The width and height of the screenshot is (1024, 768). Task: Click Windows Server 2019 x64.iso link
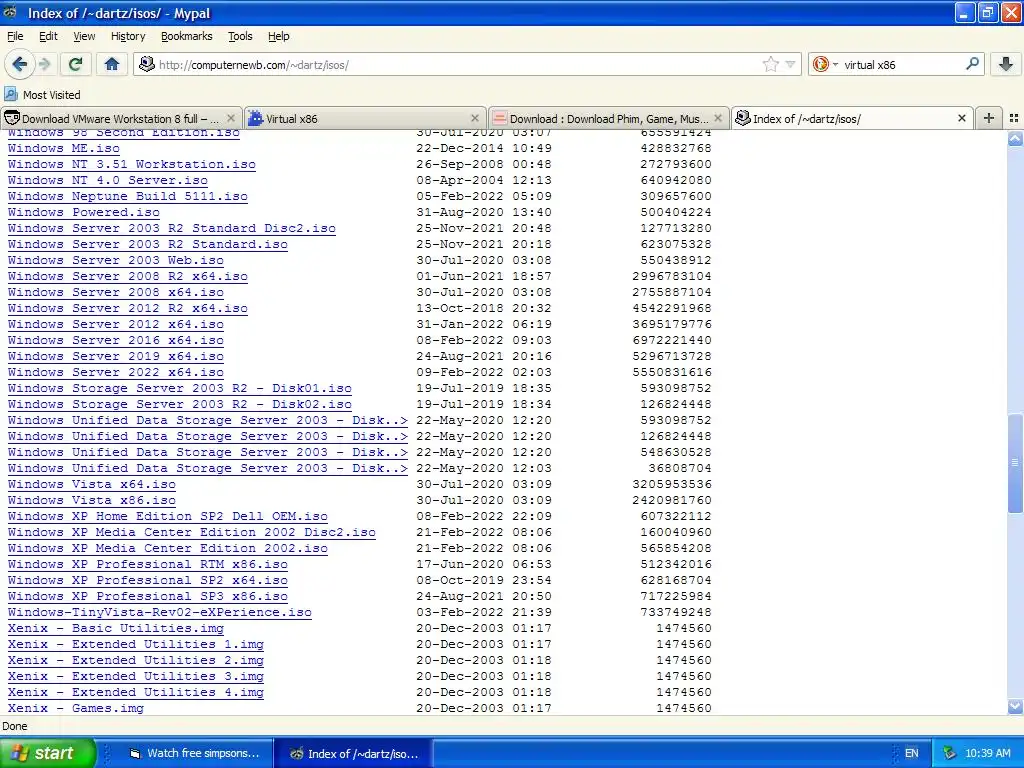click(x=116, y=356)
